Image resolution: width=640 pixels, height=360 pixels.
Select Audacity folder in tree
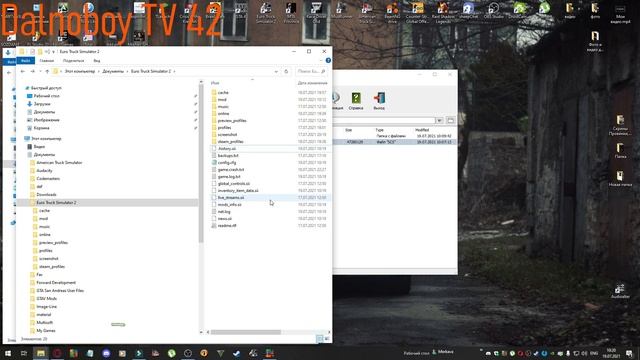pyautogui.click(x=44, y=171)
